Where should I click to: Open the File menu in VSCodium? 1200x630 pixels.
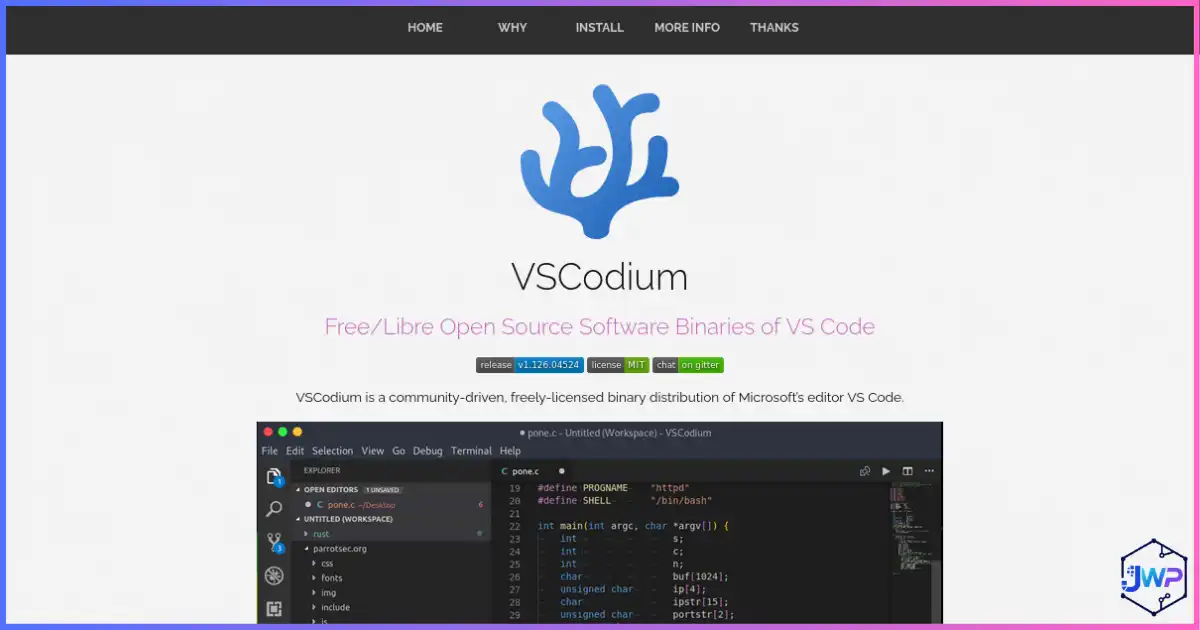coord(270,451)
